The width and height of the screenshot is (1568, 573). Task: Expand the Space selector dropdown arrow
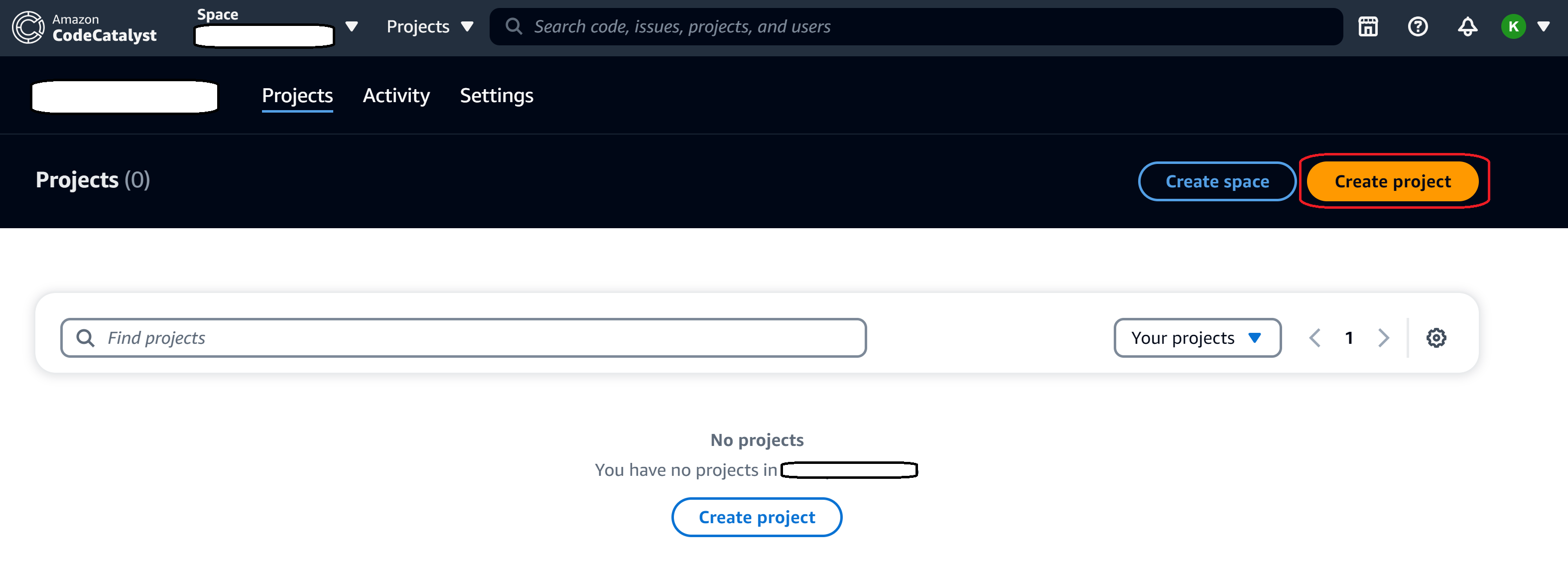point(351,27)
